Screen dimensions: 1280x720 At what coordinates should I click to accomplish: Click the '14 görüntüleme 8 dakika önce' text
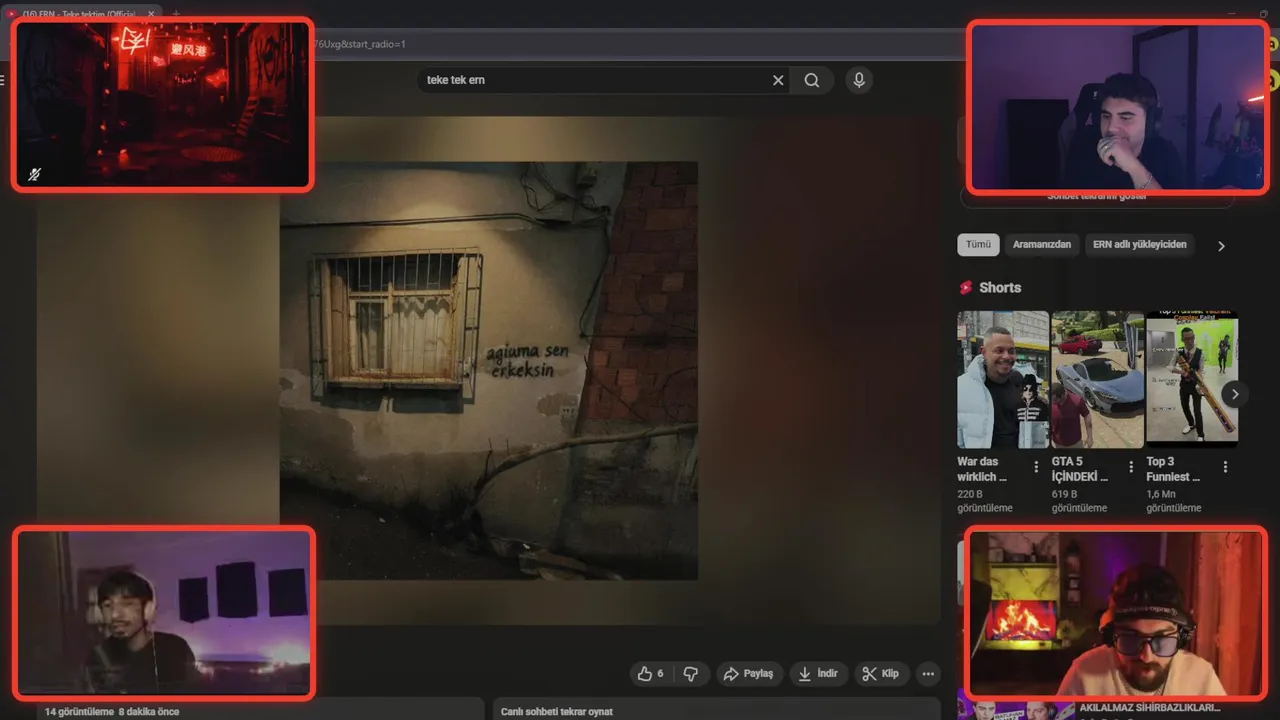112,712
